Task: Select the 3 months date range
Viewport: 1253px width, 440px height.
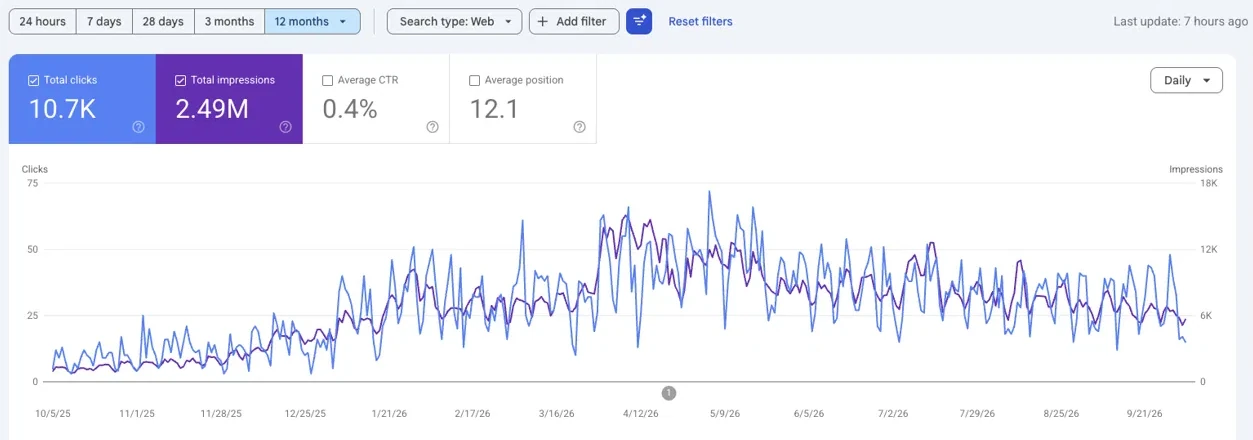Action: [x=229, y=21]
